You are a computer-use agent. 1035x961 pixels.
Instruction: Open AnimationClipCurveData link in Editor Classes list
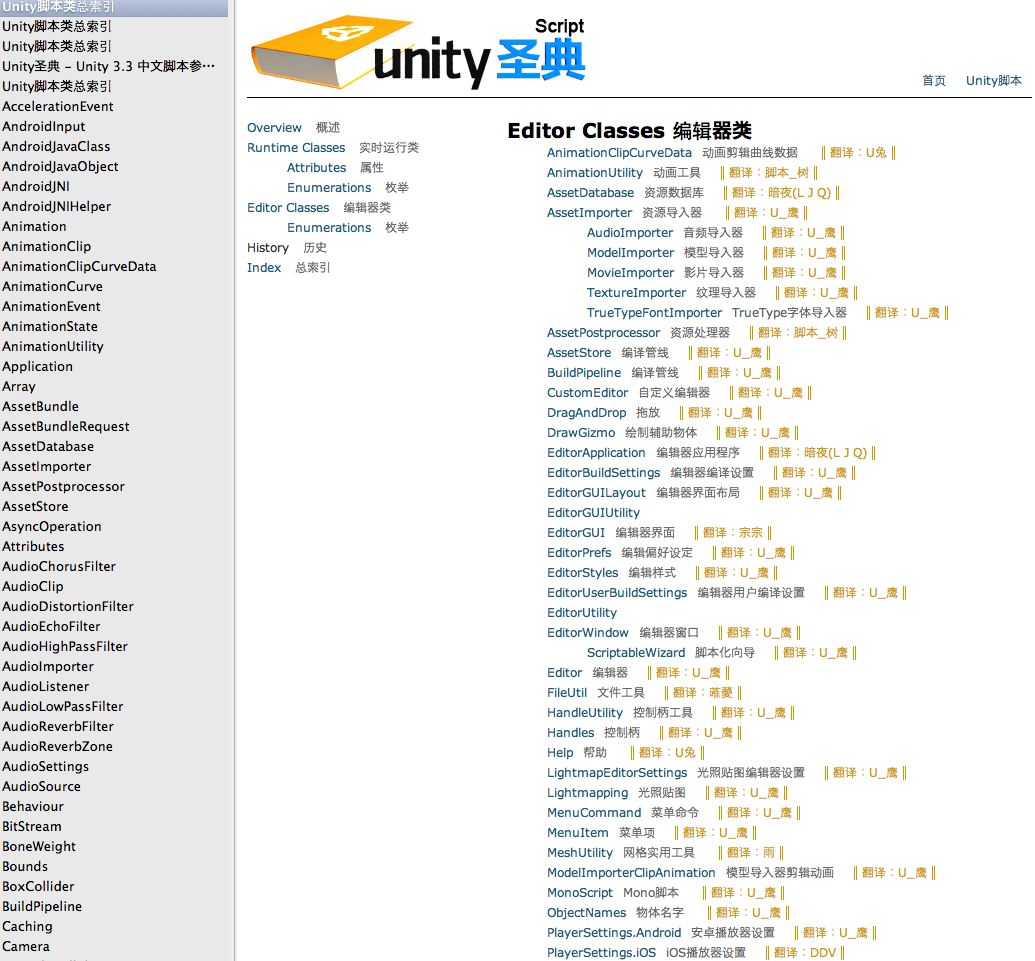619,153
